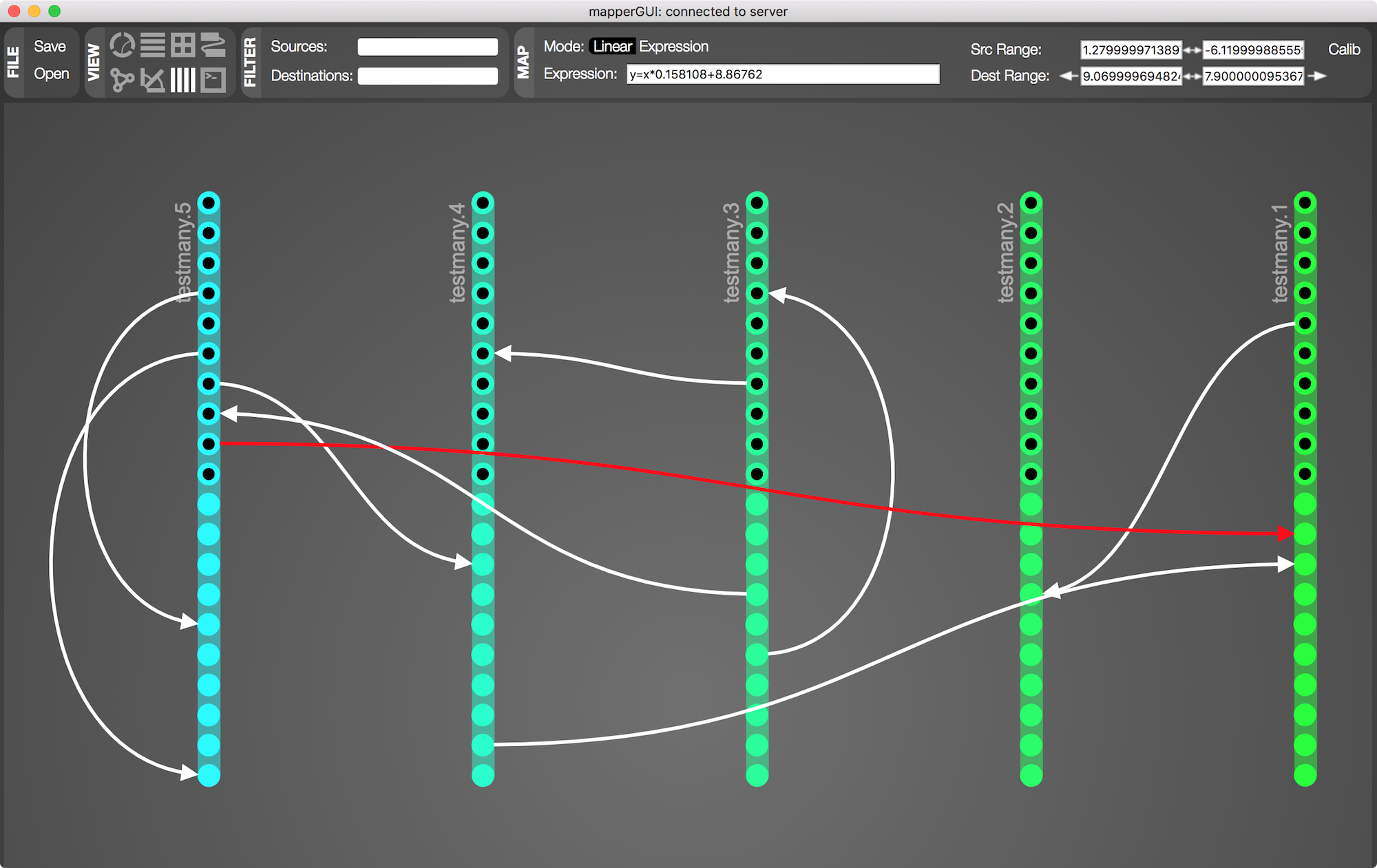The width and height of the screenshot is (1377, 868).
Task: Toggle left arrow beside Dest Range minimum
Action: point(1068,76)
